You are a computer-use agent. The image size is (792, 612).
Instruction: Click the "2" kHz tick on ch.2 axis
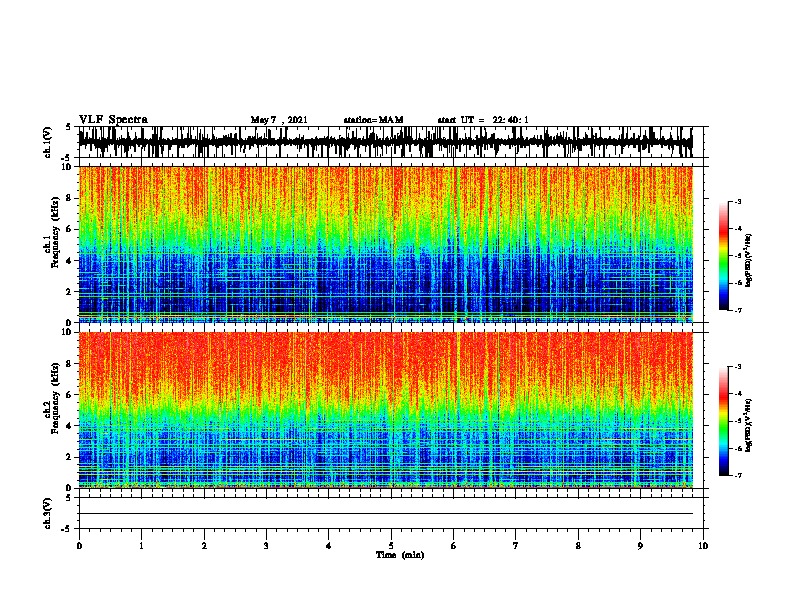pyautogui.click(x=70, y=457)
